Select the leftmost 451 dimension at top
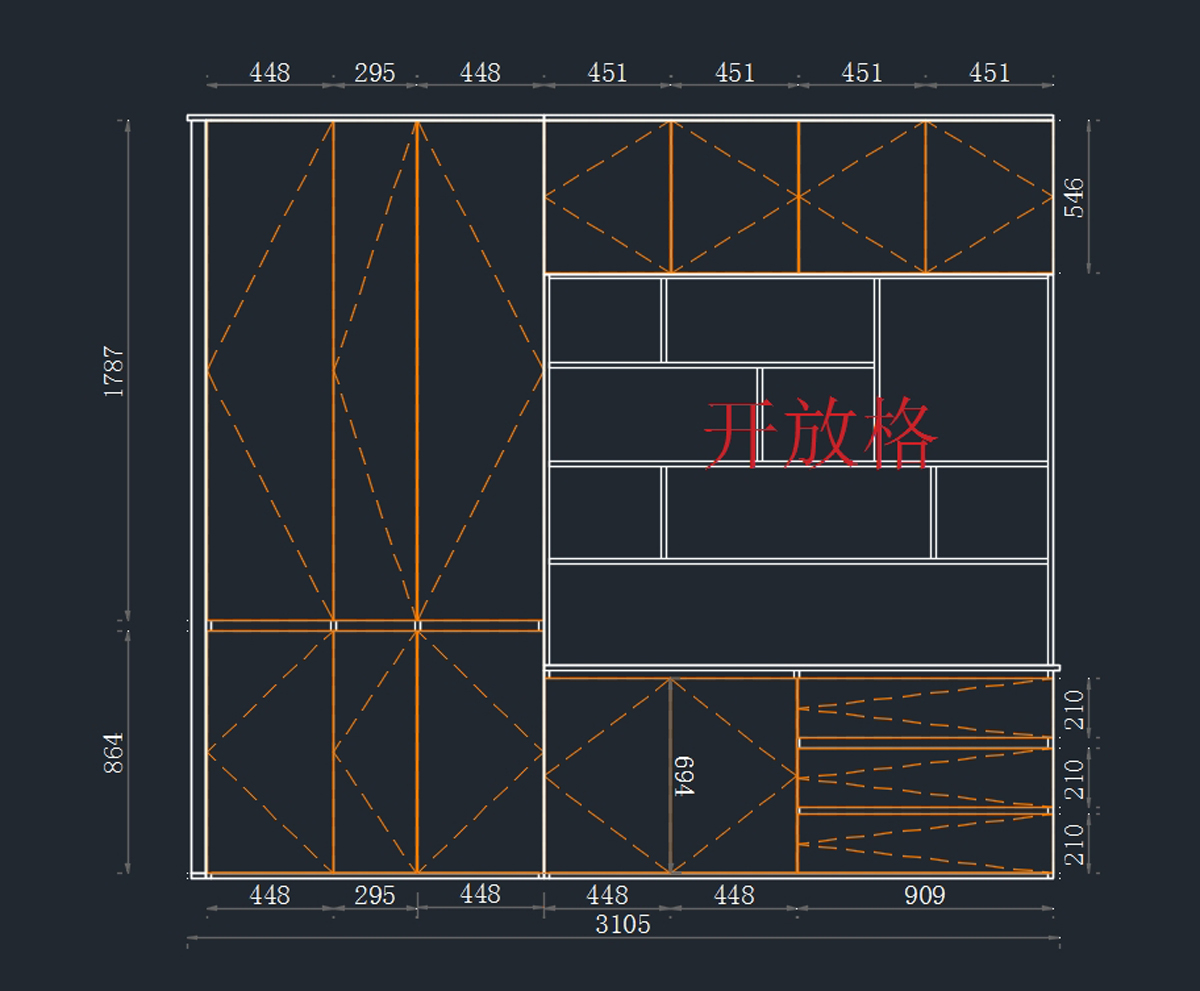Image resolution: width=1200 pixels, height=991 pixels. [607, 73]
